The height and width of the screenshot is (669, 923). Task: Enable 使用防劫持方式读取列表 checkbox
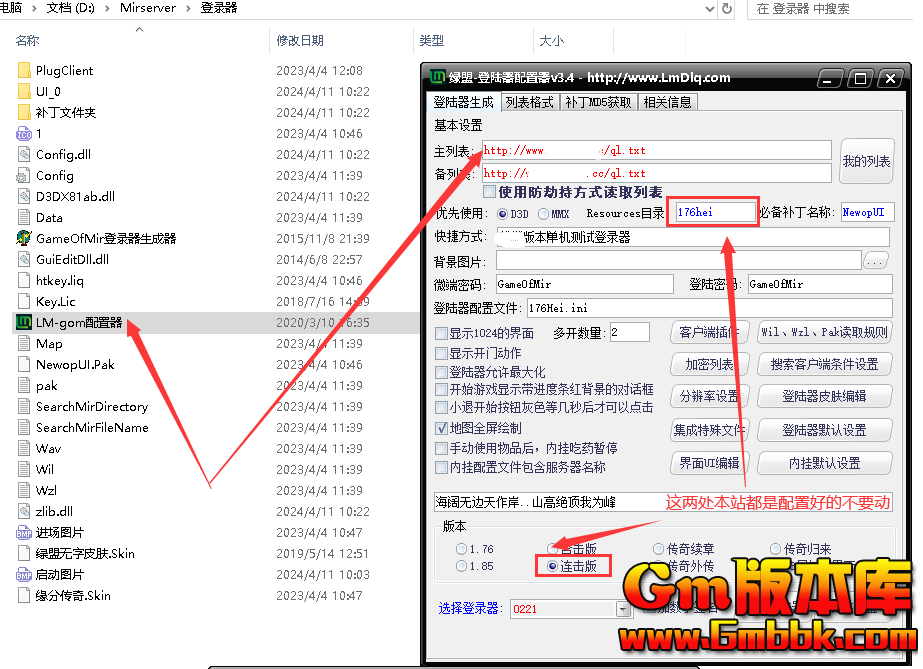click(490, 191)
